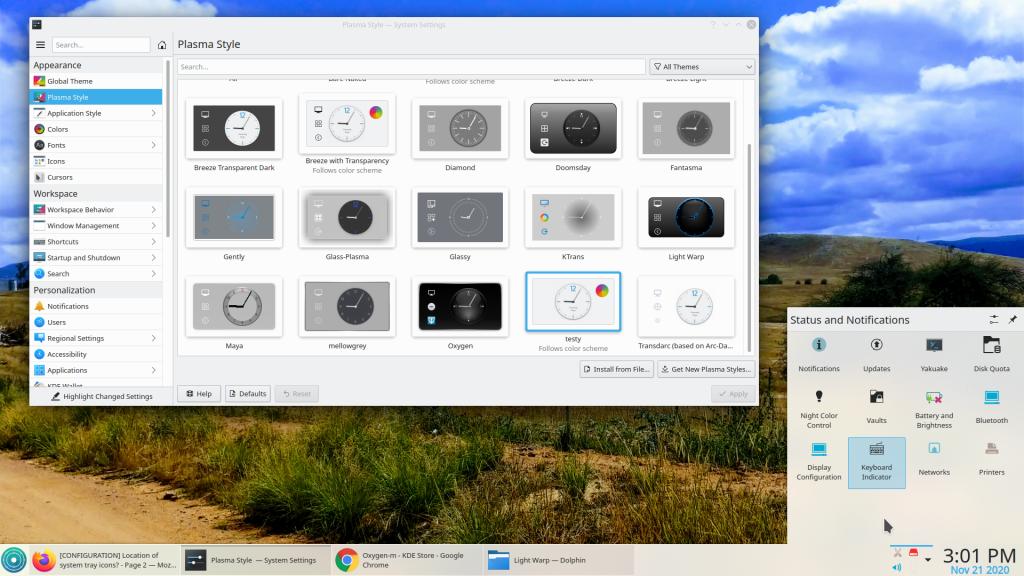The image size is (1024, 576).
Task: Click Get New Plasma Styles button
Action: [705, 369]
